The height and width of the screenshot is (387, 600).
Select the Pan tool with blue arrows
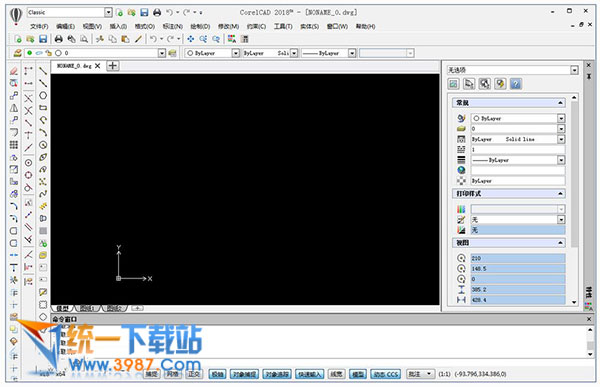coord(191,39)
